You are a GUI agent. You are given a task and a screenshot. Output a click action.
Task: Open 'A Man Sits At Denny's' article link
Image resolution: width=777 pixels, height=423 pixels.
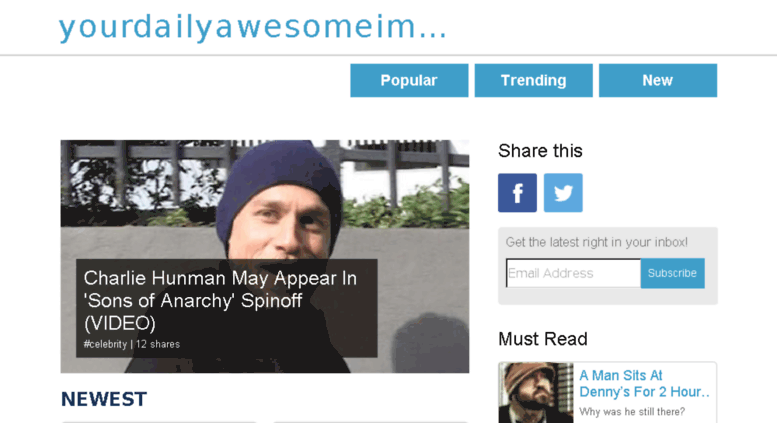tap(644, 383)
